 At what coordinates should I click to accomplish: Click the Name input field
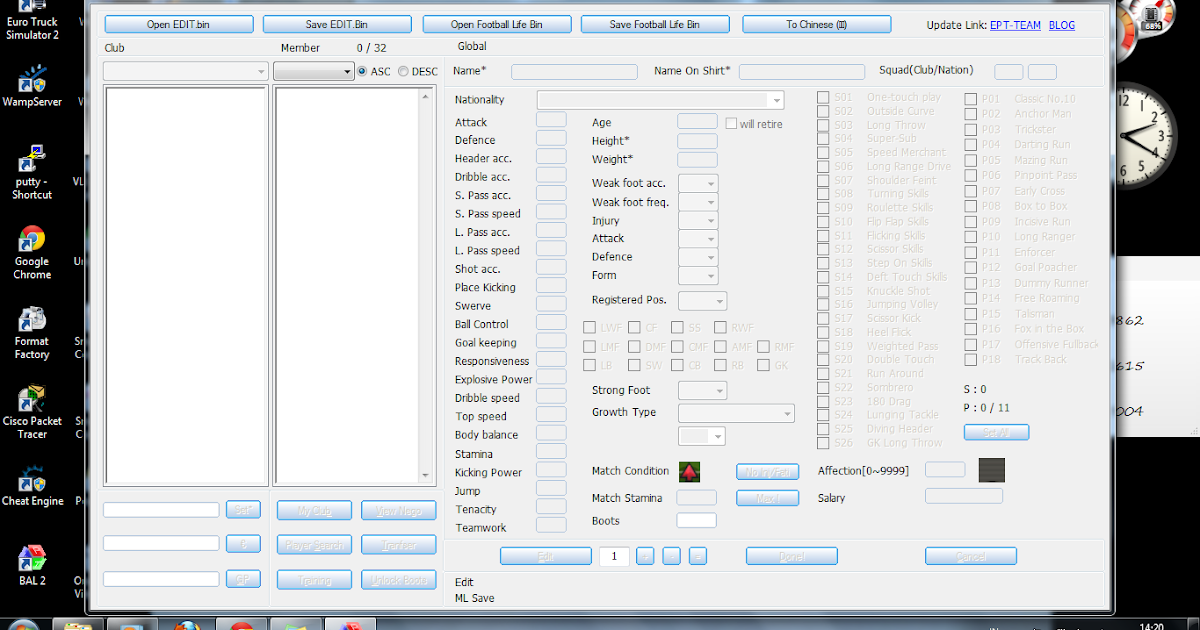coord(574,71)
